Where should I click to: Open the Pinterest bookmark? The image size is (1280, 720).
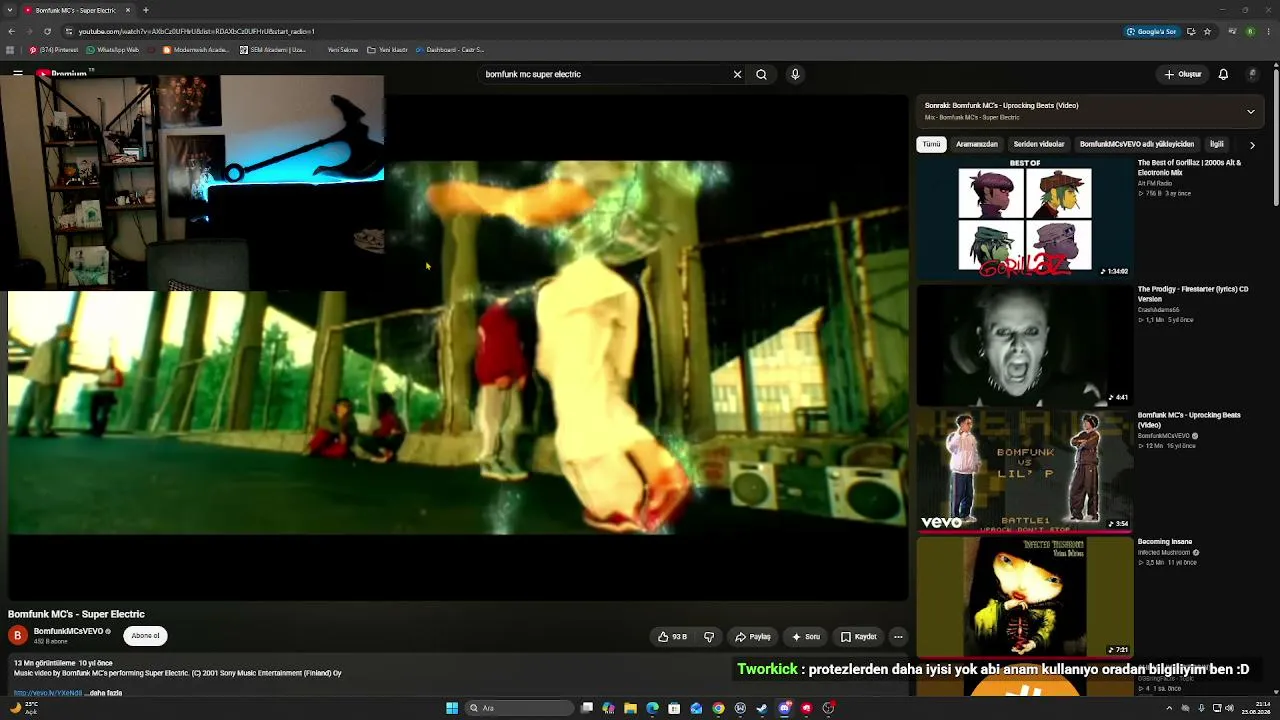[x=54, y=50]
